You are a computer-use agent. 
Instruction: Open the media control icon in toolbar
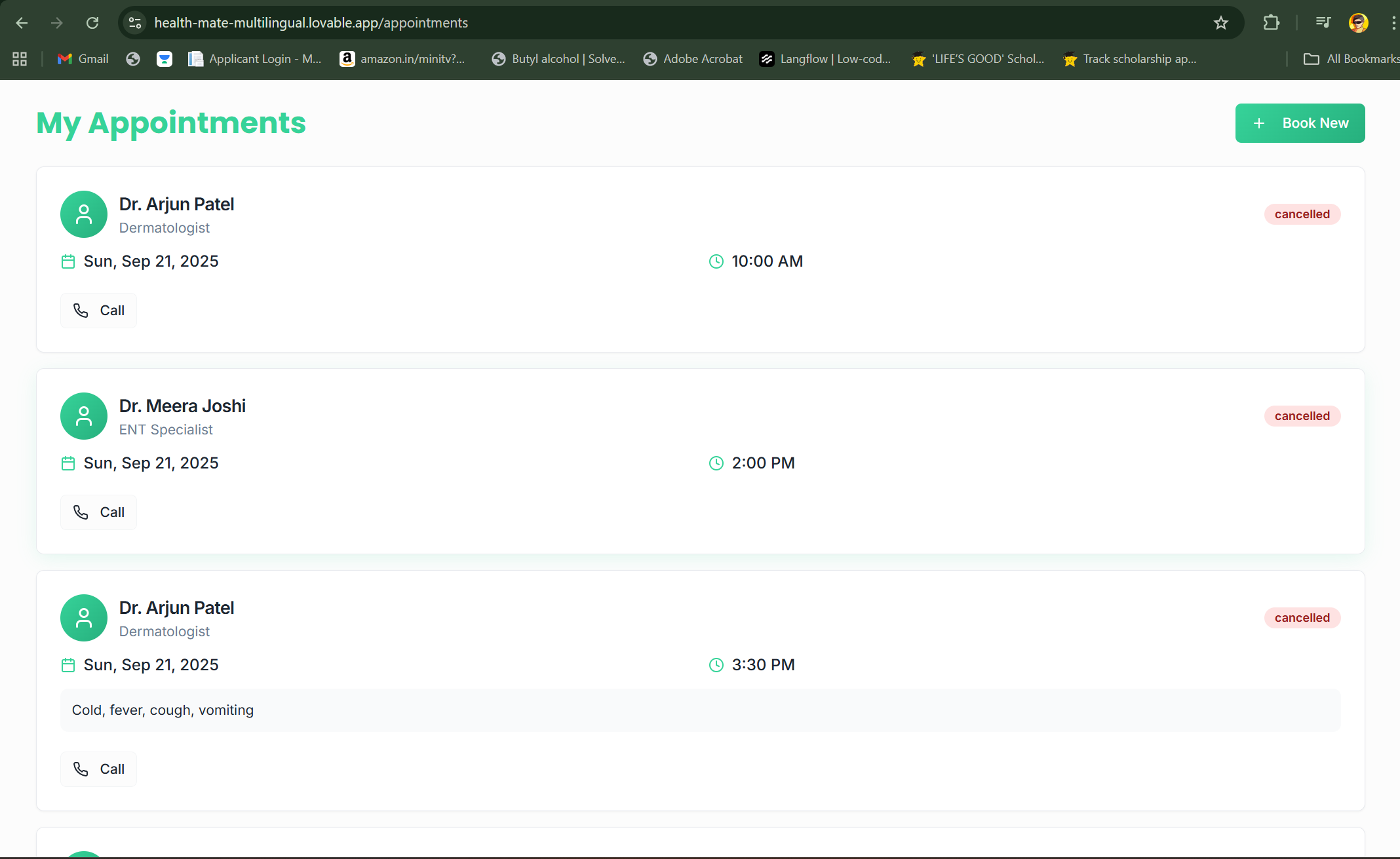1323,23
